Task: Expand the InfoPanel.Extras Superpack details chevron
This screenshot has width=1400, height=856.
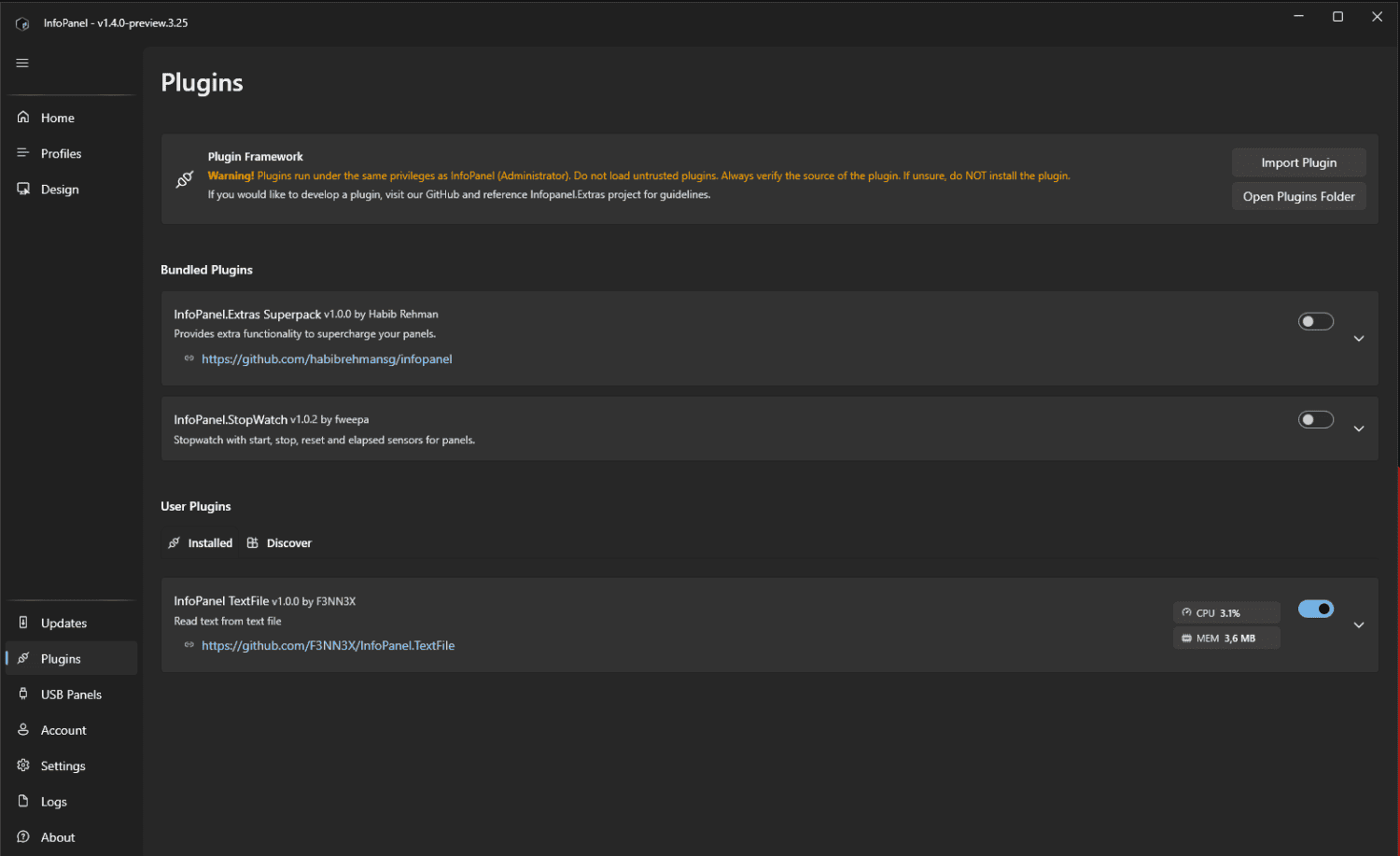Action: click(1359, 339)
